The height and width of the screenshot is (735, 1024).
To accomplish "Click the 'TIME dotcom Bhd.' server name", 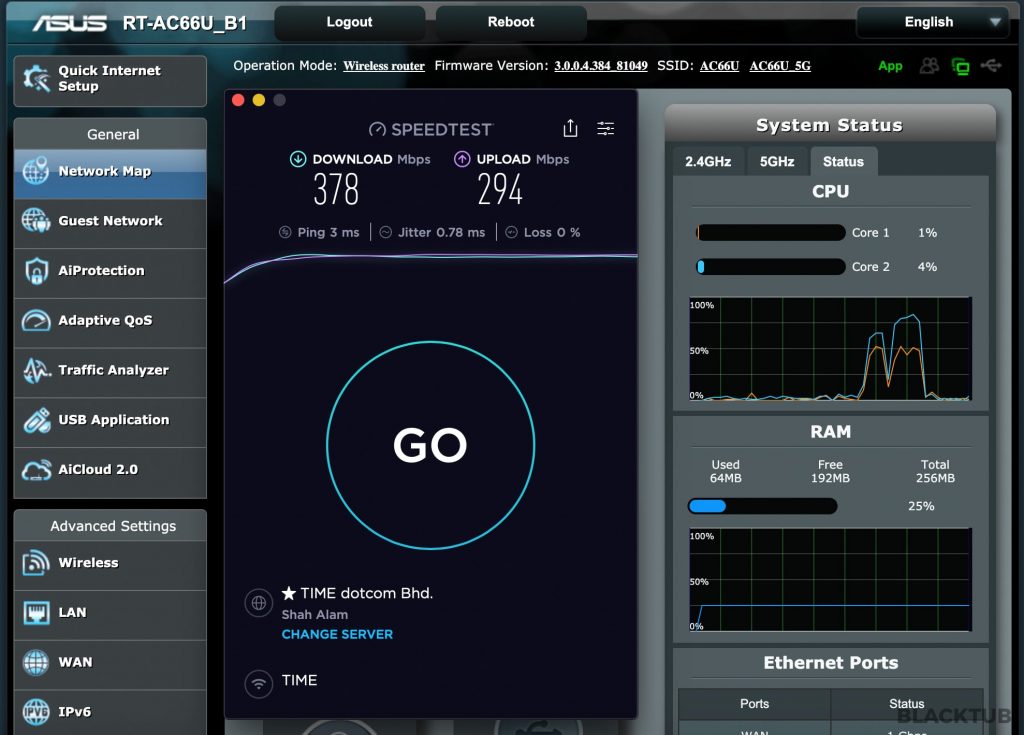I will click(x=366, y=593).
